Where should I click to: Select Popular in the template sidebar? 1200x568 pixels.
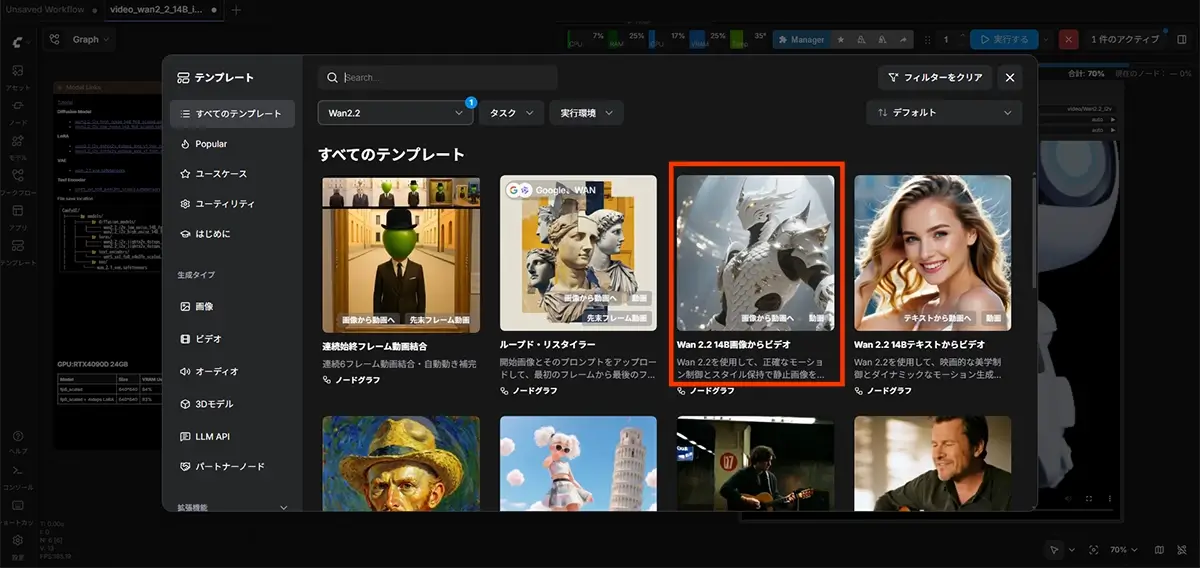click(x=211, y=144)
